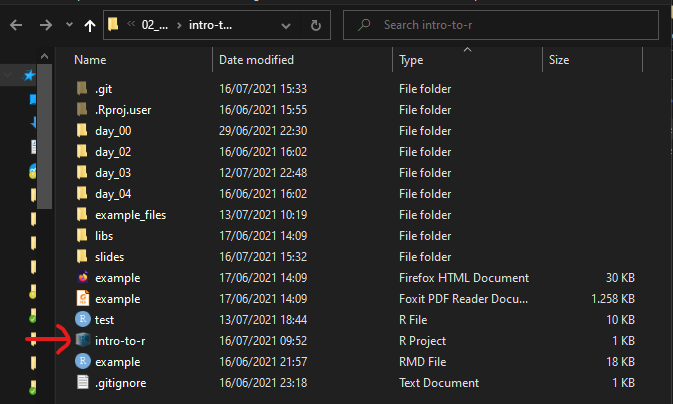Select the test R File icon
This screenshot has width=673, height=404.
click(x=83, y=320)
